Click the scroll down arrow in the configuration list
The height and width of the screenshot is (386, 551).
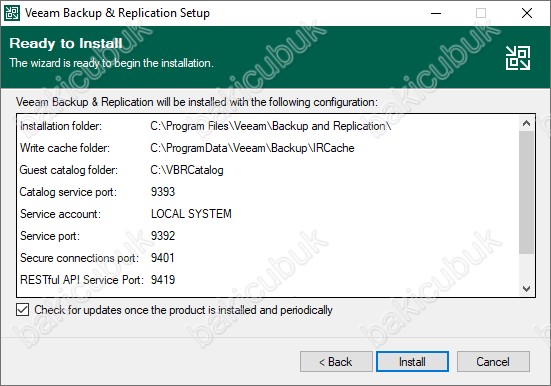[526, 289]
